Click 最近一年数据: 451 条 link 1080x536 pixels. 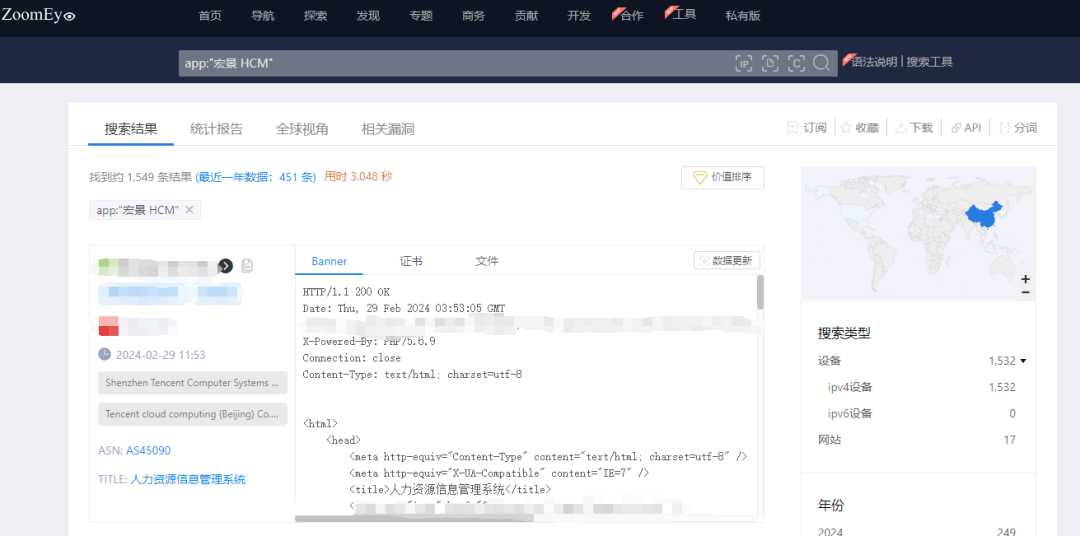click(x=256, y=177)
